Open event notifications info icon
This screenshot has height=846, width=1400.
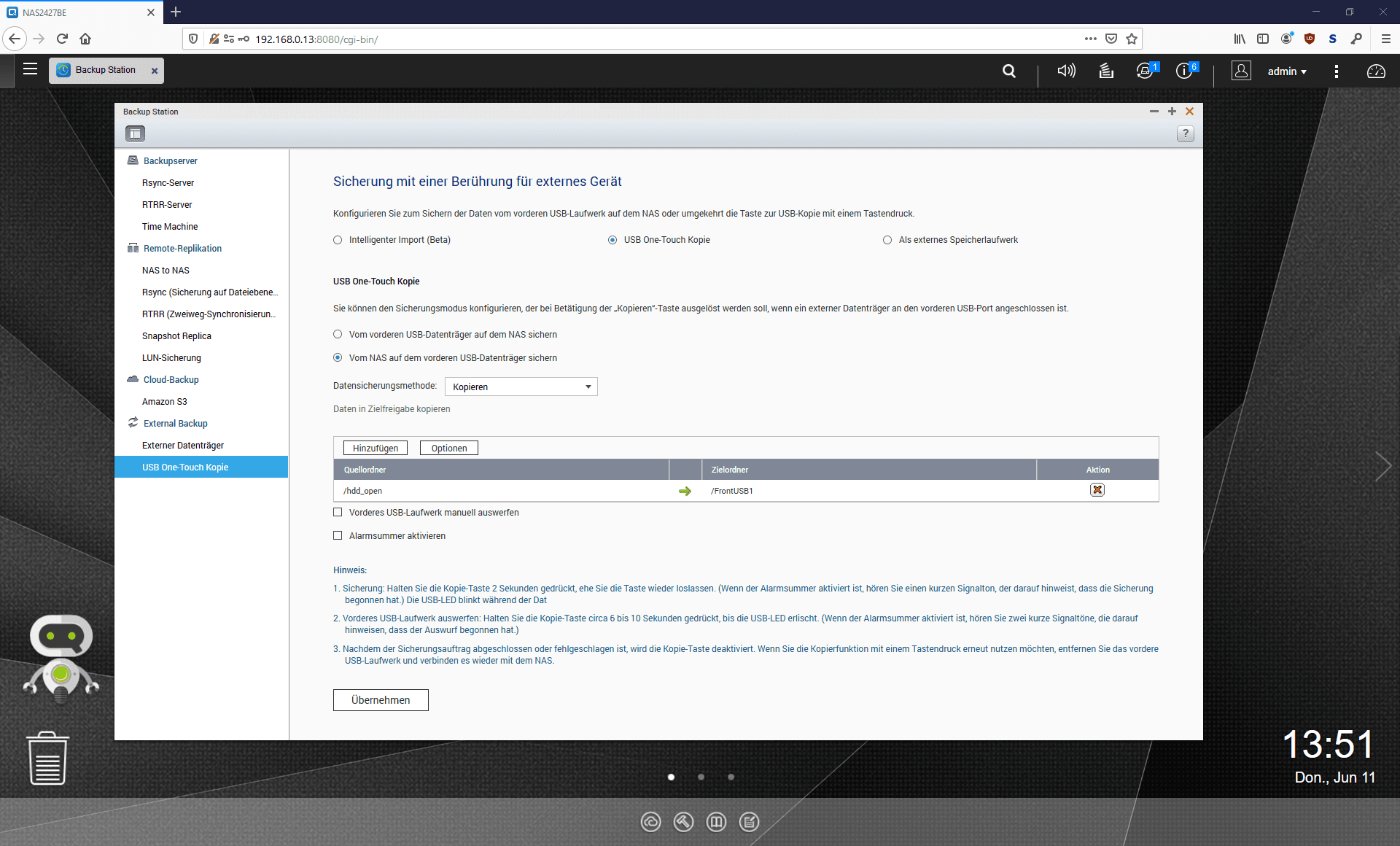click(x=1185, y=71)
